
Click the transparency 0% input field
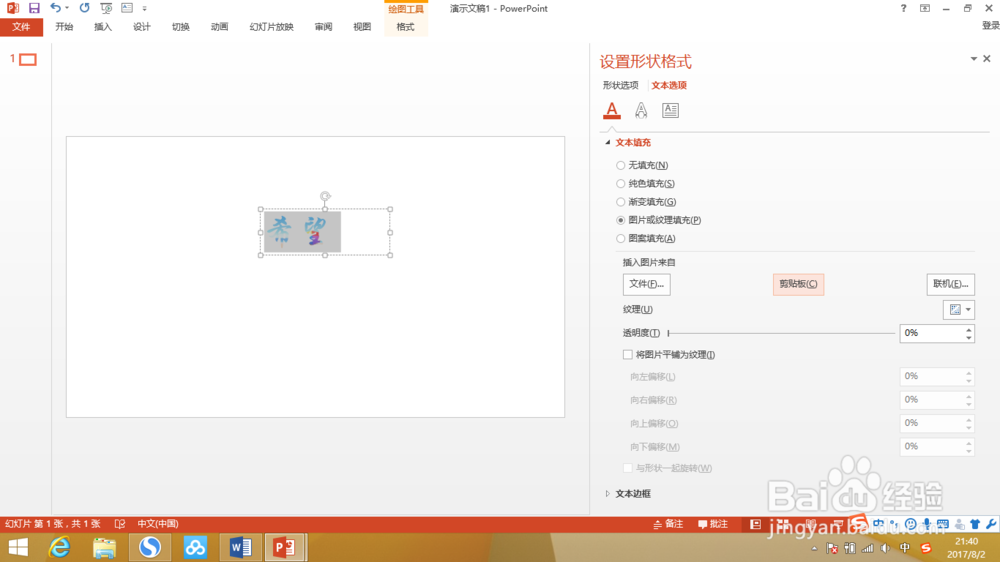932,333
